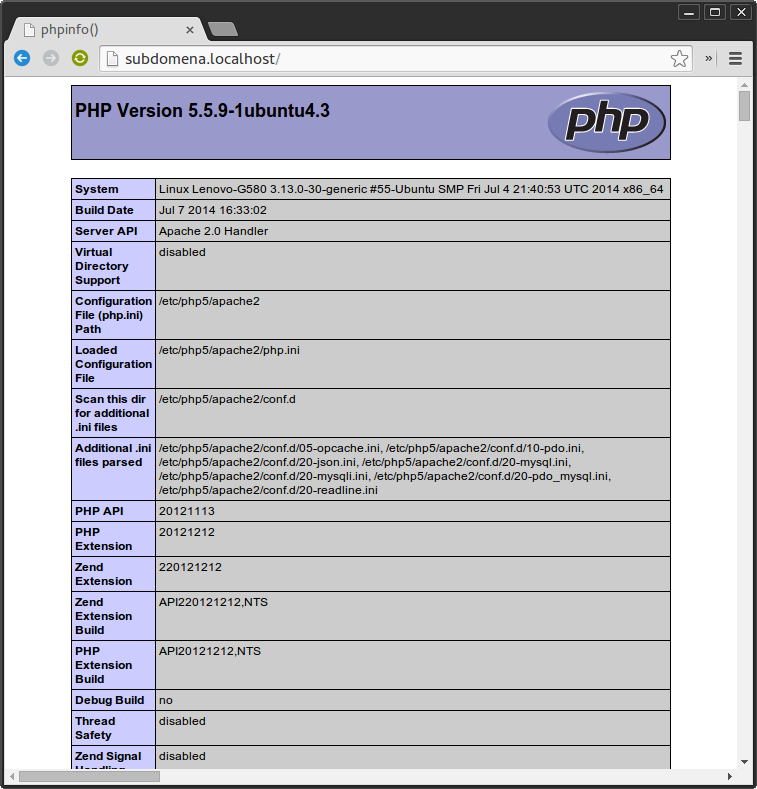Click the Linux Lenovo-G580 system value
The image size is (757, 789).
(411, 189)
